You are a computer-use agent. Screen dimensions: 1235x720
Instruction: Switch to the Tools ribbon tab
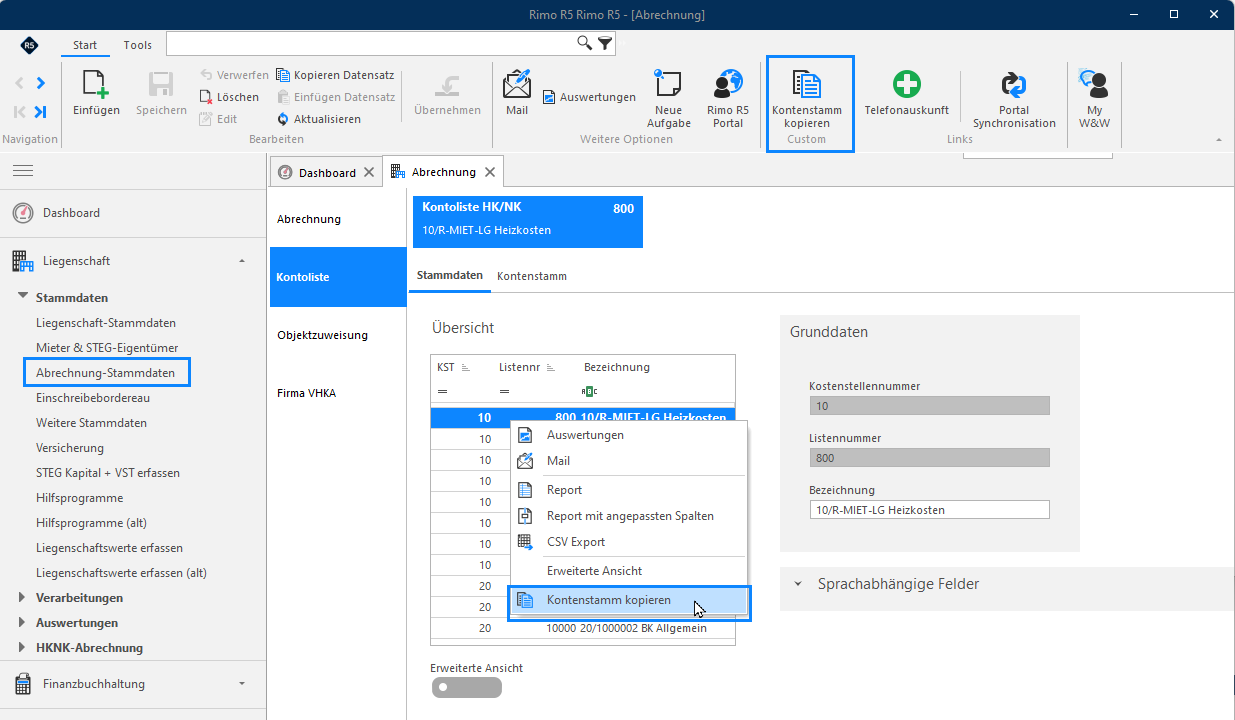click(x=138, y=45)
